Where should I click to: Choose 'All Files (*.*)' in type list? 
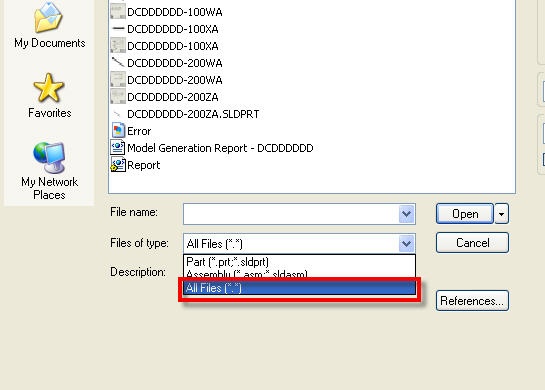299,288
